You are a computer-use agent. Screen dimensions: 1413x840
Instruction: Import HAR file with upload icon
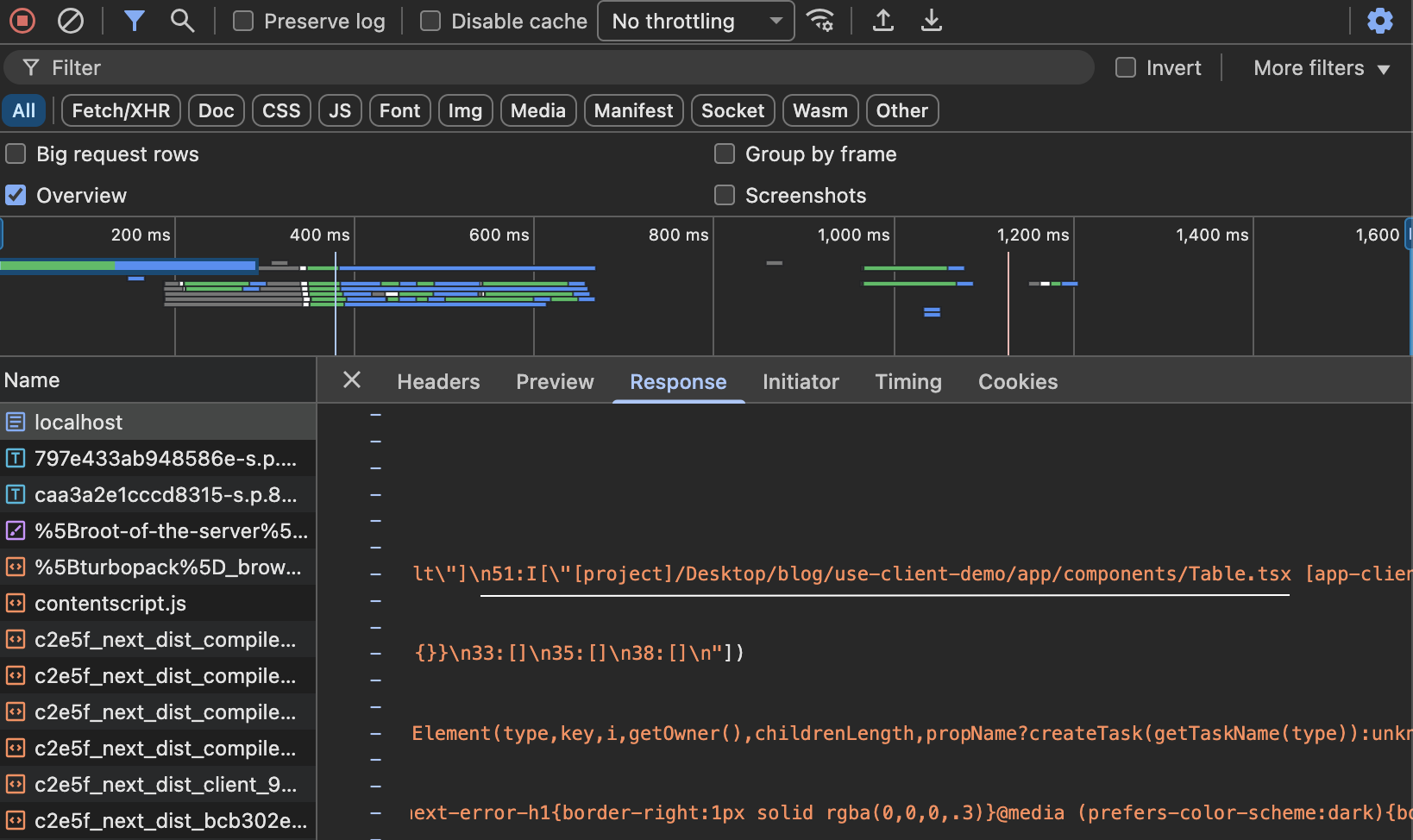click(882, 21)
